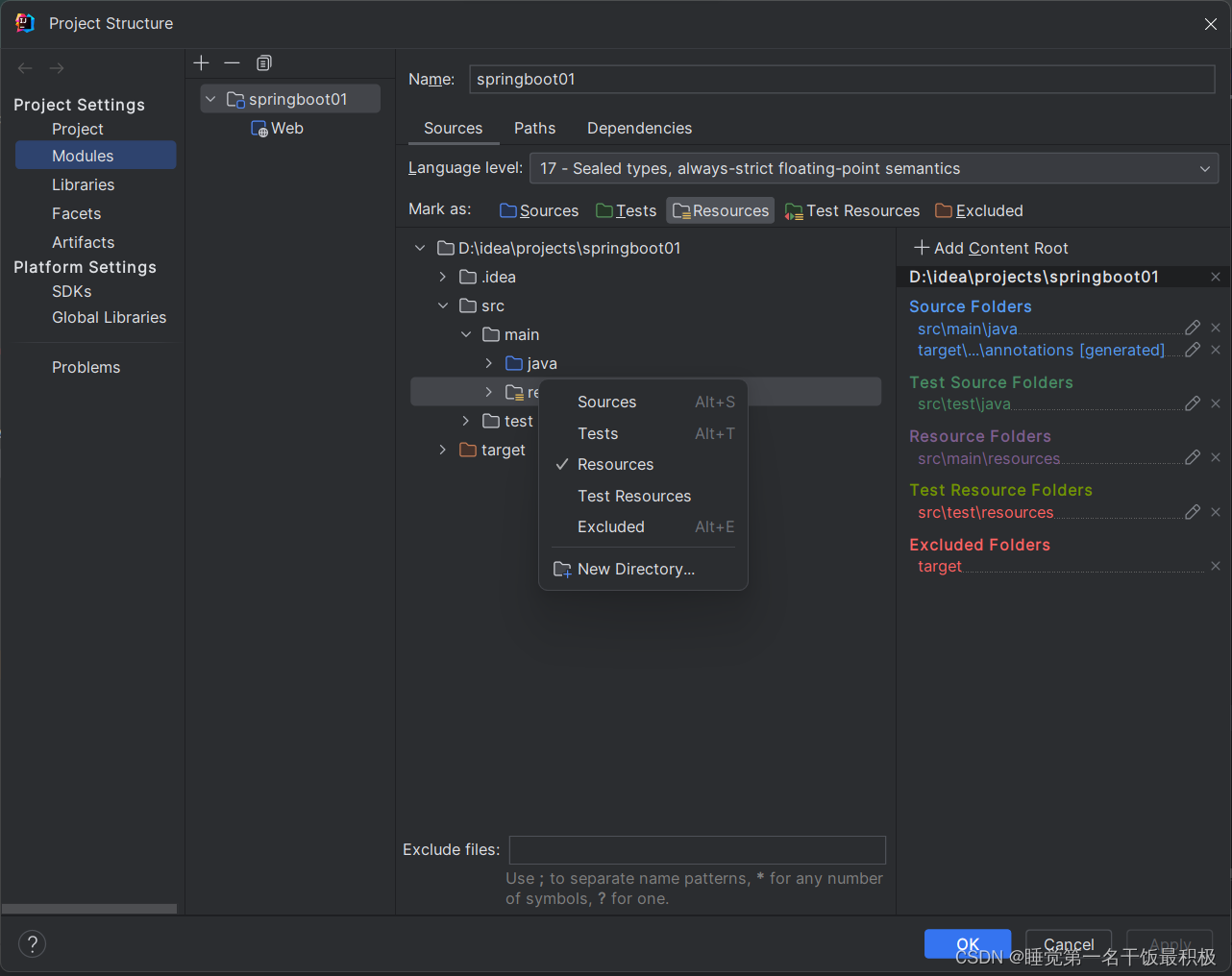Toggle Mark as Tests for selected folder
The image size is (1232, 976).
tap(626, 210)
